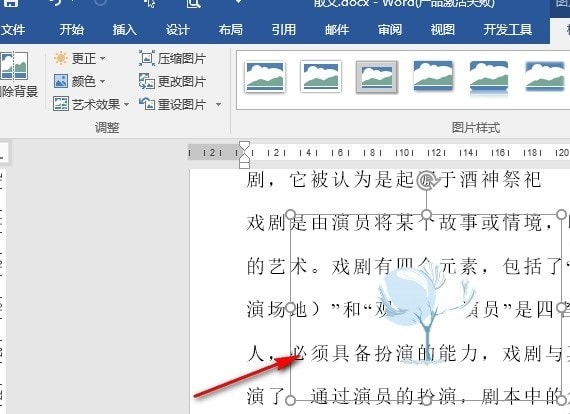Apply the third highlighted picture style
This screenshot has width=570, height=414.
(x=377, y=77)
